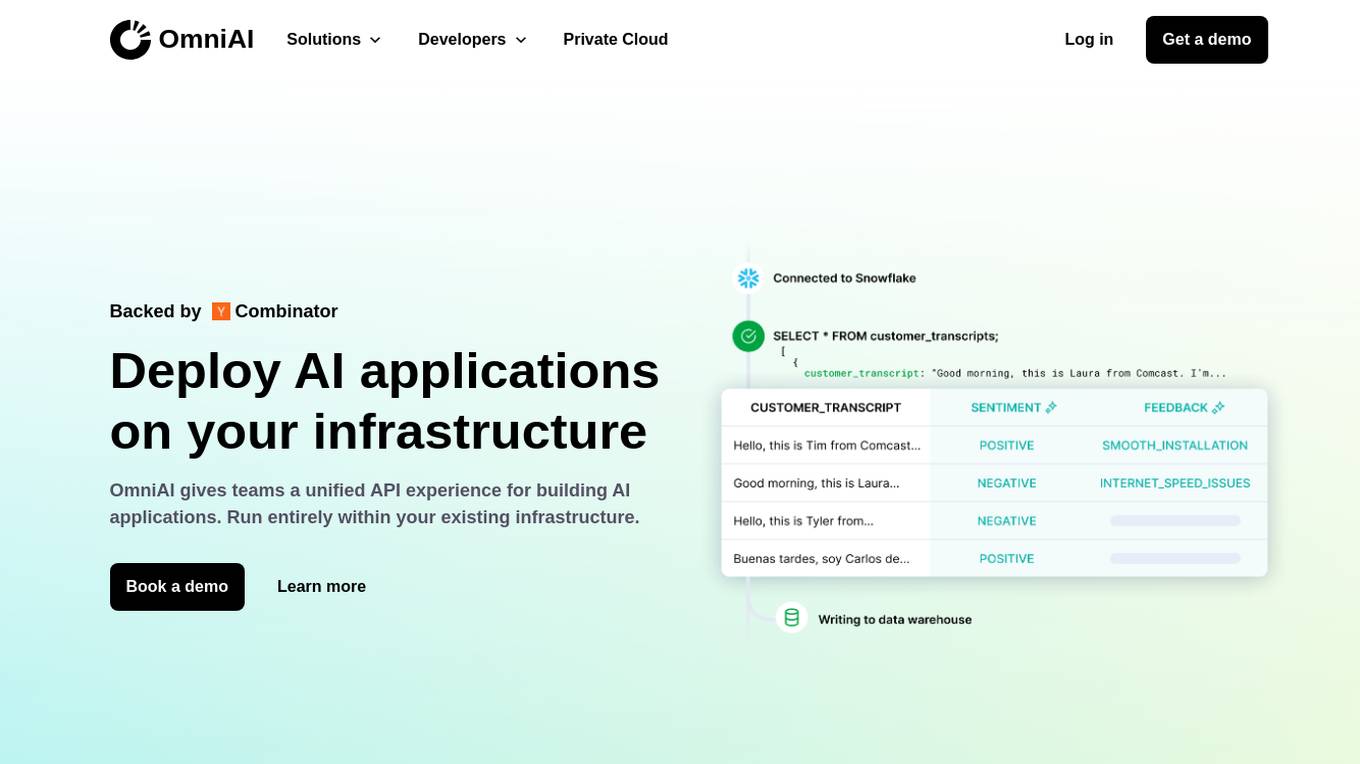Click the 'Connected to Snowflake' label
The image size is (1360, 764).
coord(844,278)
